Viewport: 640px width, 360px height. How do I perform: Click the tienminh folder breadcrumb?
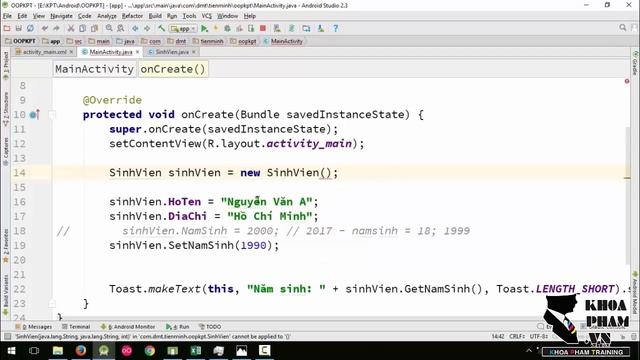coord(208,41)
